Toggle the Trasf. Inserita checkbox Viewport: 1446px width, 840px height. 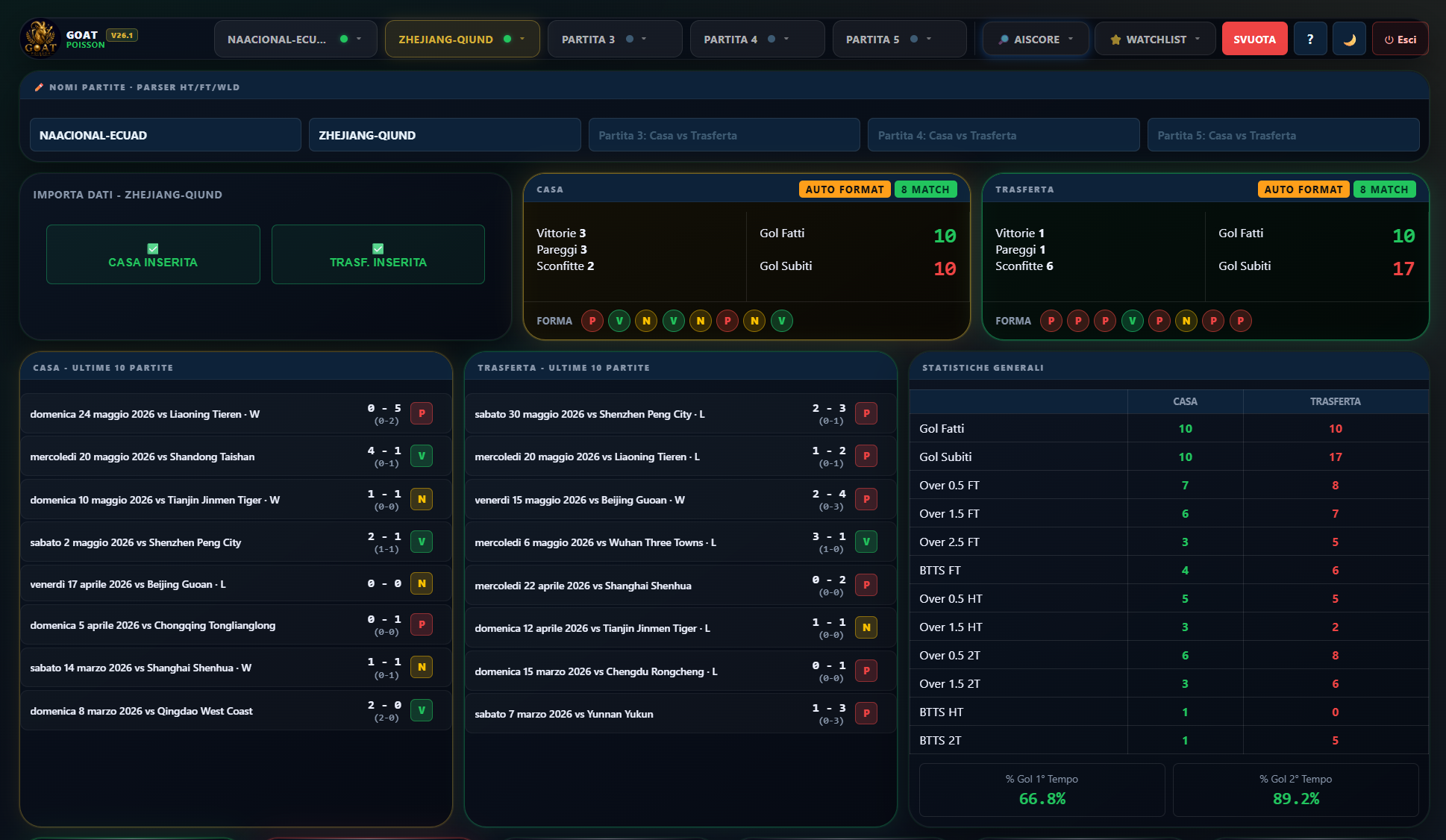(x=378, y=248)
